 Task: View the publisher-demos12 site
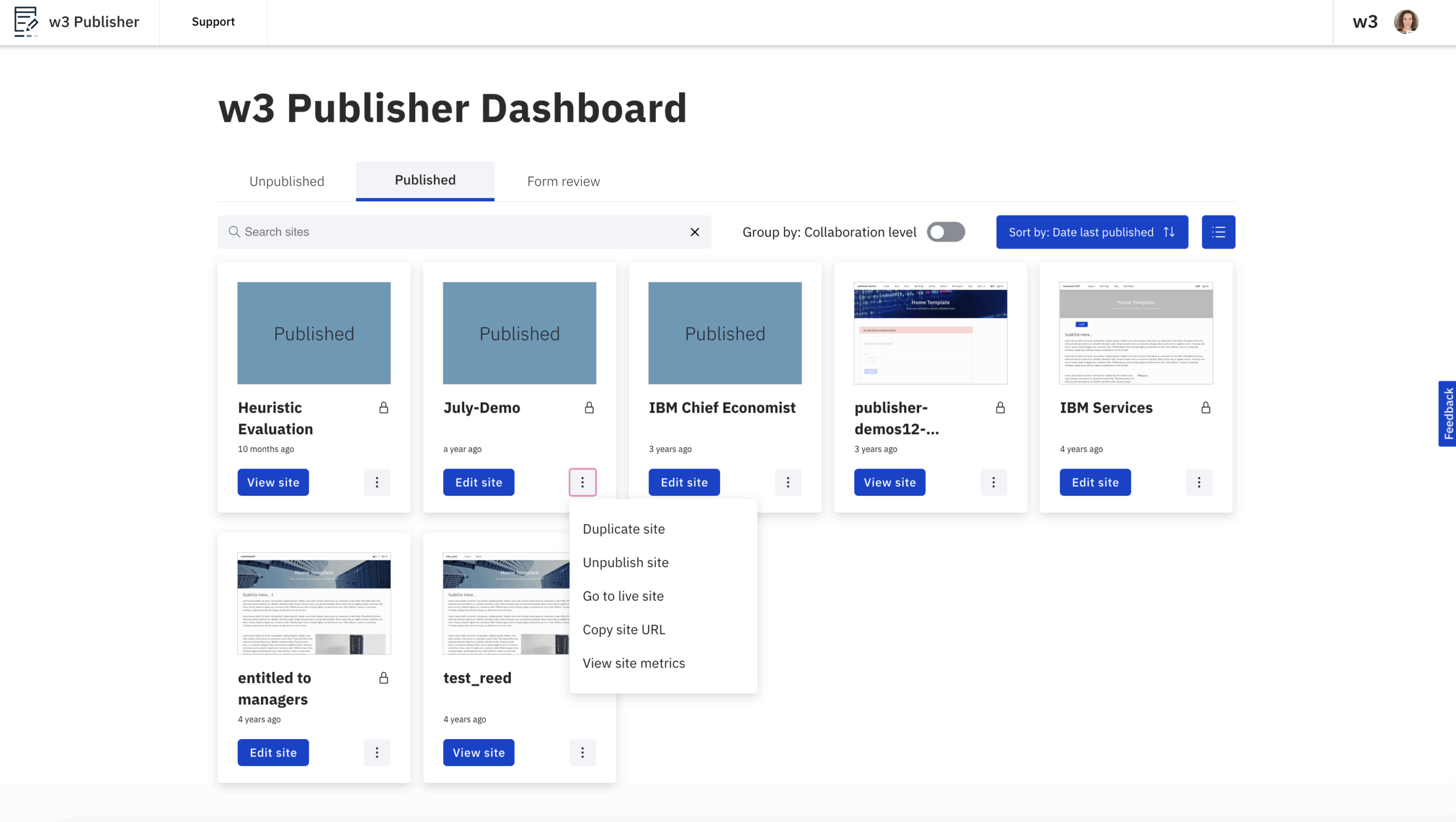pos(890,482)
